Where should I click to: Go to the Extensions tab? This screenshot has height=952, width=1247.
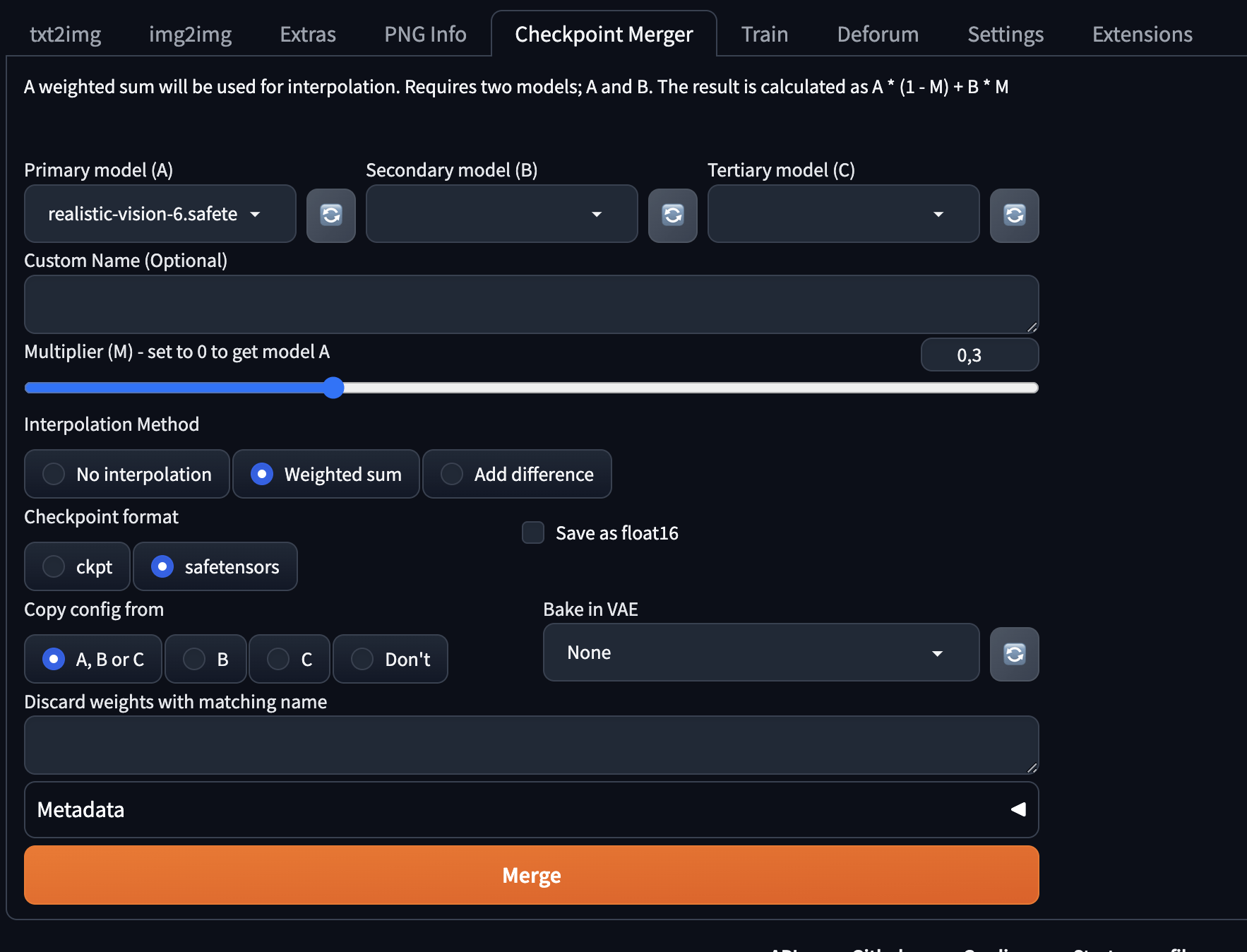click(1142, 34)
